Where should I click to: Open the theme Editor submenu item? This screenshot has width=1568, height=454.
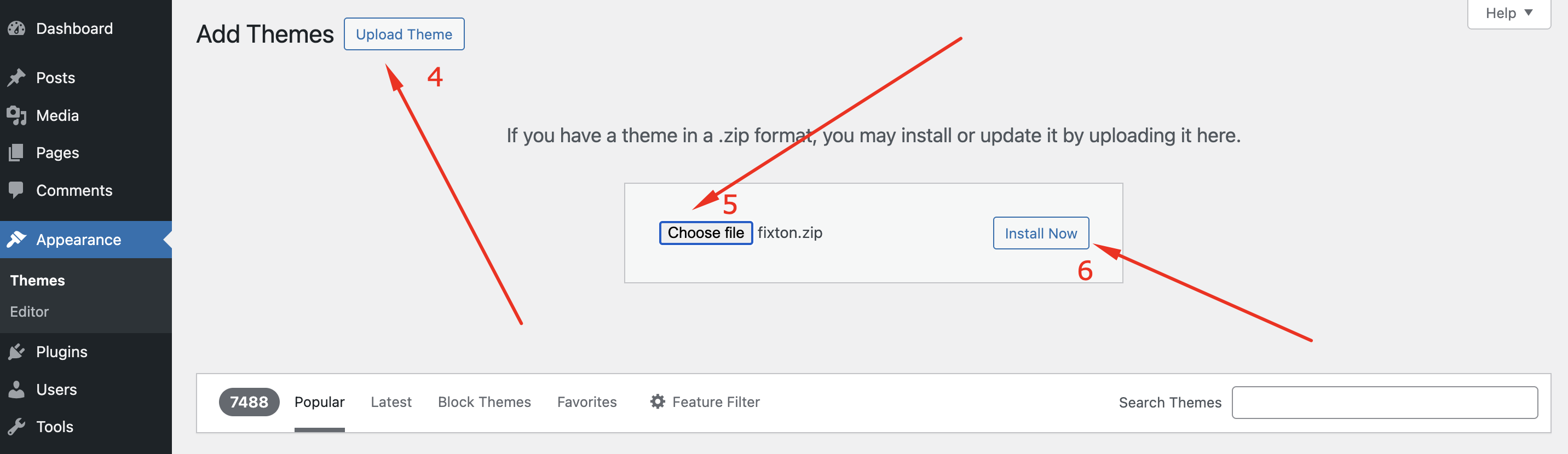[x=29, y=312]
